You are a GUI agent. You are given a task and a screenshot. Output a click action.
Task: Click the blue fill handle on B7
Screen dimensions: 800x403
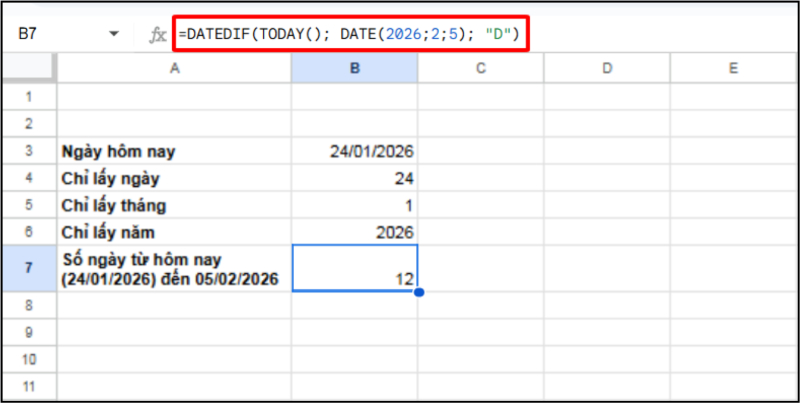coord(418,292)
